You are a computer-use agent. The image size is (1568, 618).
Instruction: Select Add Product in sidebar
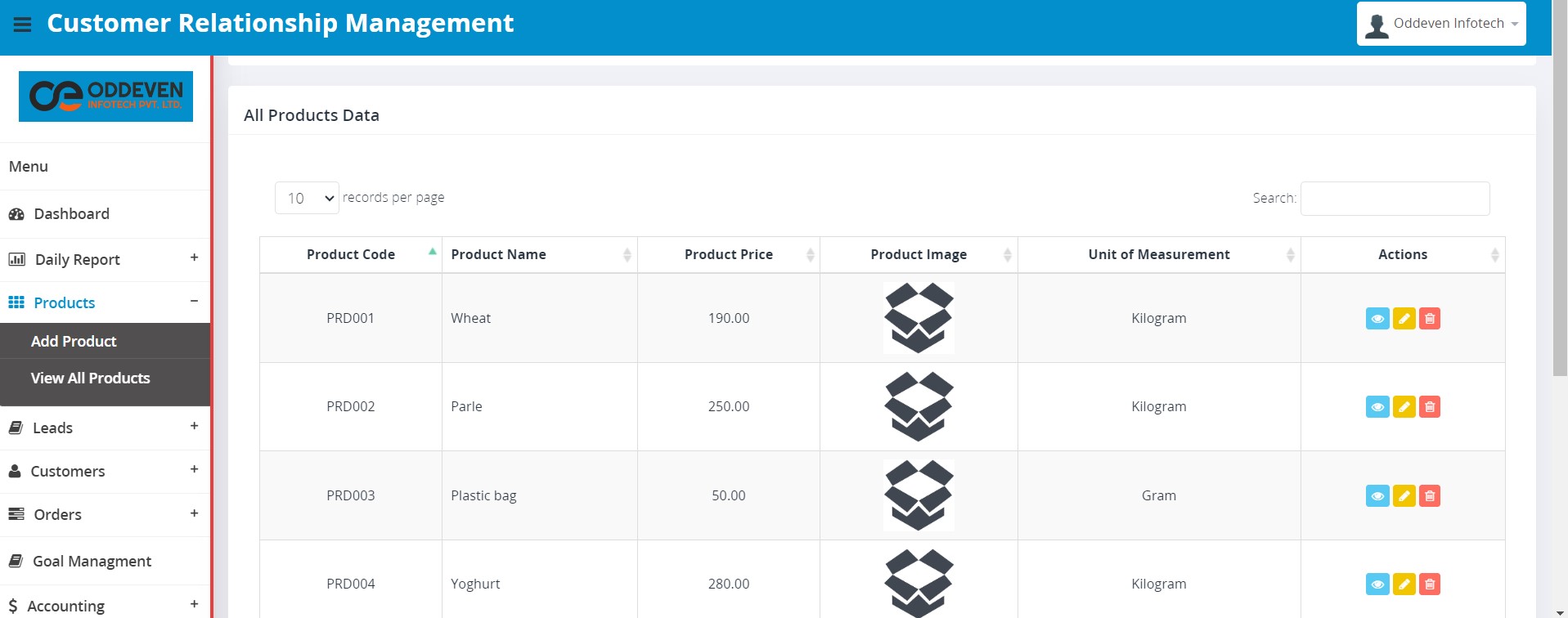pos(74,342)
